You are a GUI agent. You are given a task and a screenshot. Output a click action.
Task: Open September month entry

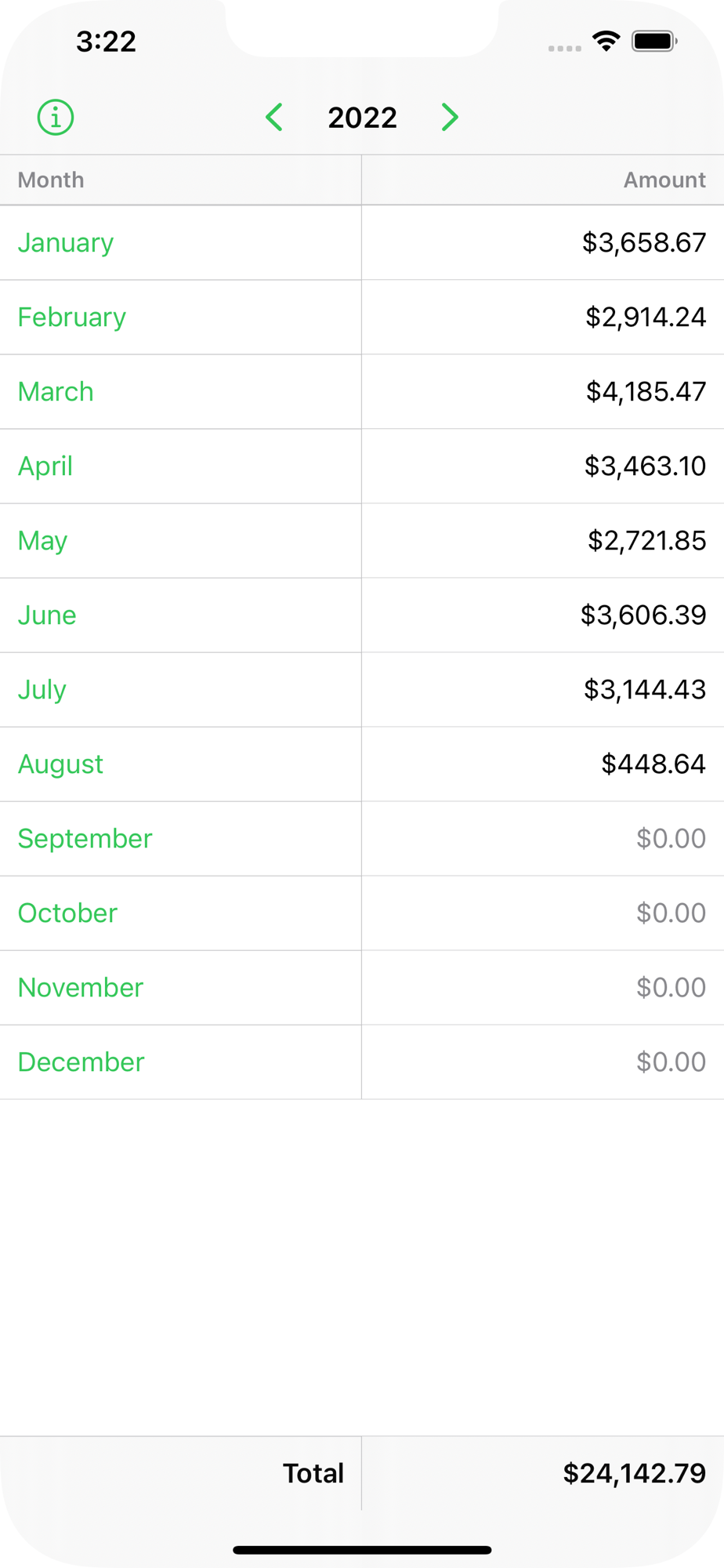(x=85, y=839)
